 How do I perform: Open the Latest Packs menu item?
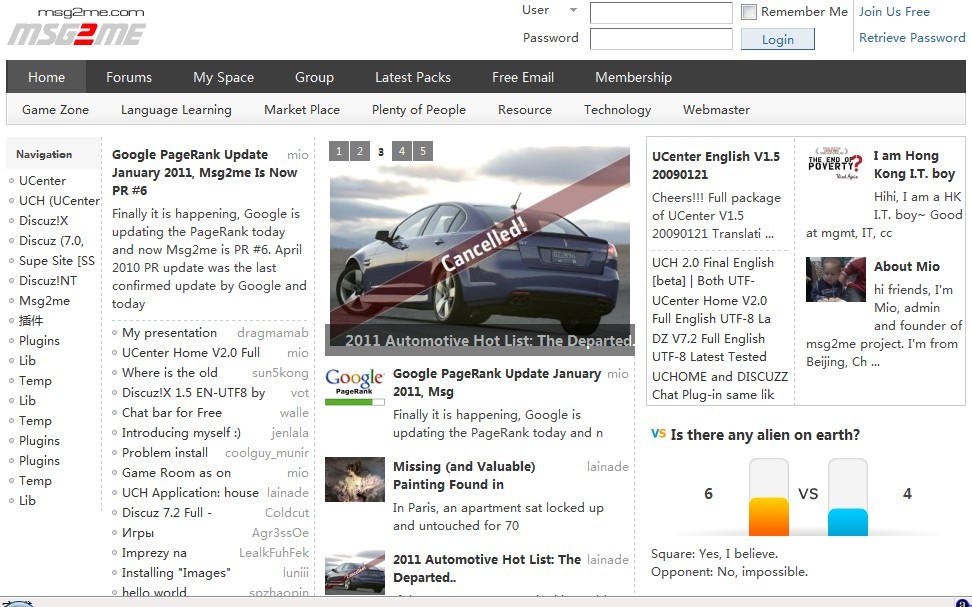[x=413, y=77]
